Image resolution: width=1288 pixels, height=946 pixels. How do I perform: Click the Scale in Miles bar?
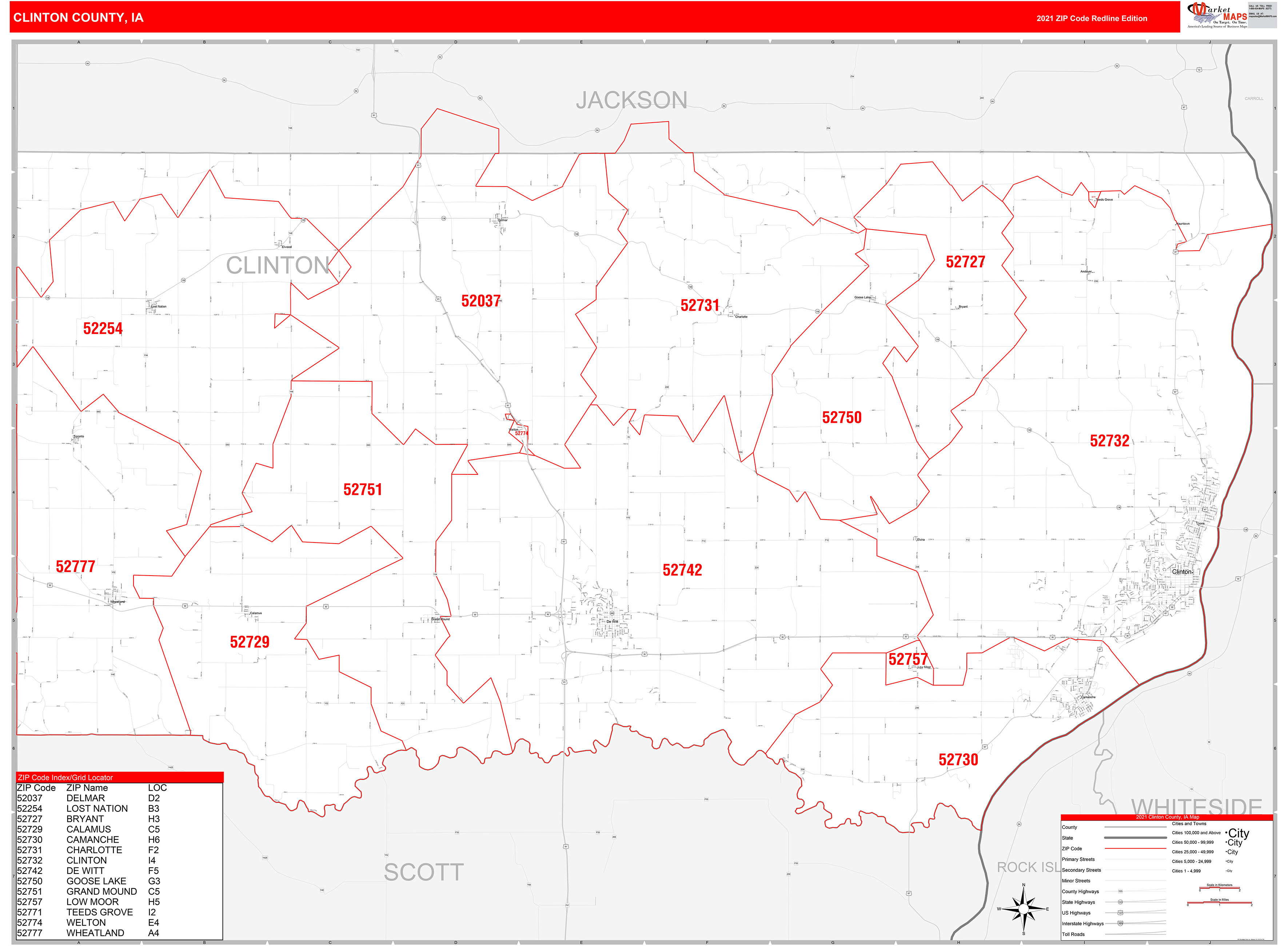pyautogui.click(x=1219, y=902)
